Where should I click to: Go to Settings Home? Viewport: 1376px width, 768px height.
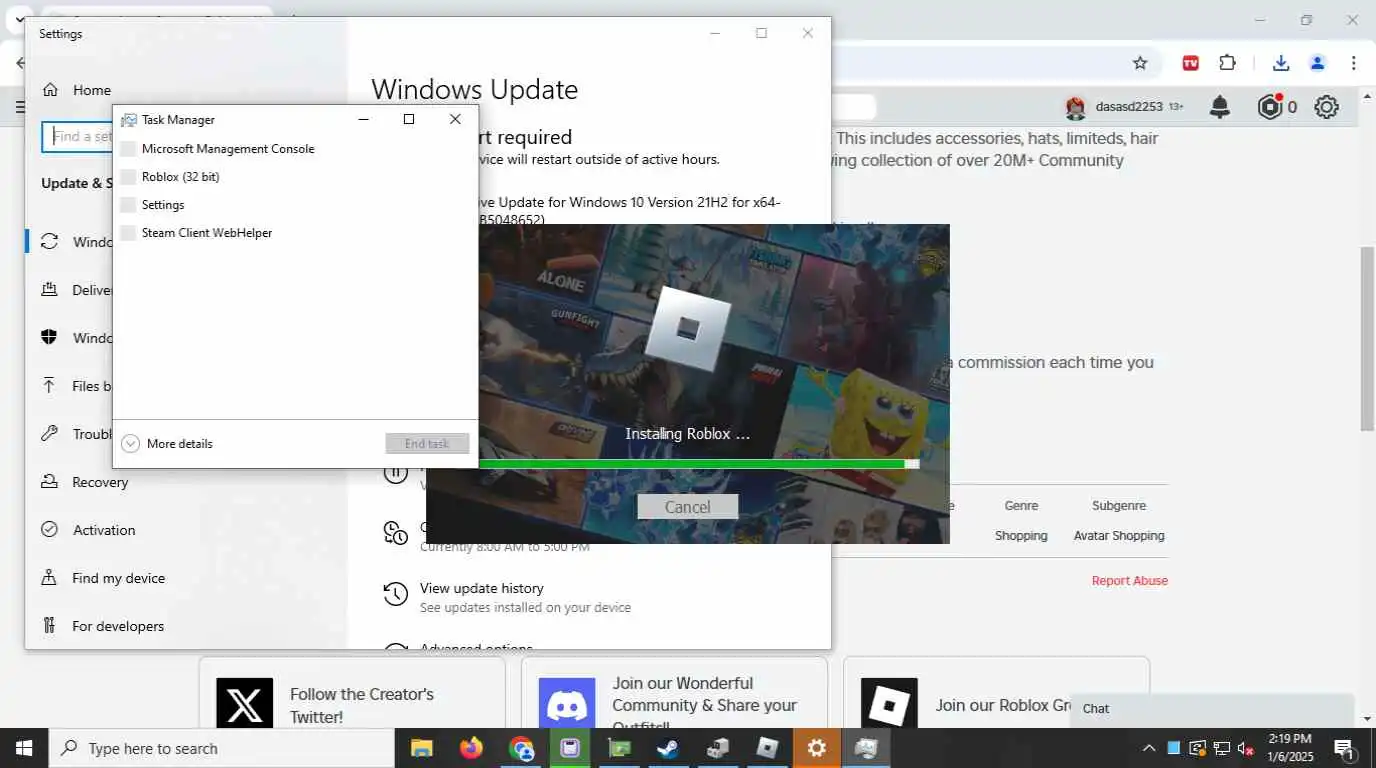[91, 90]
